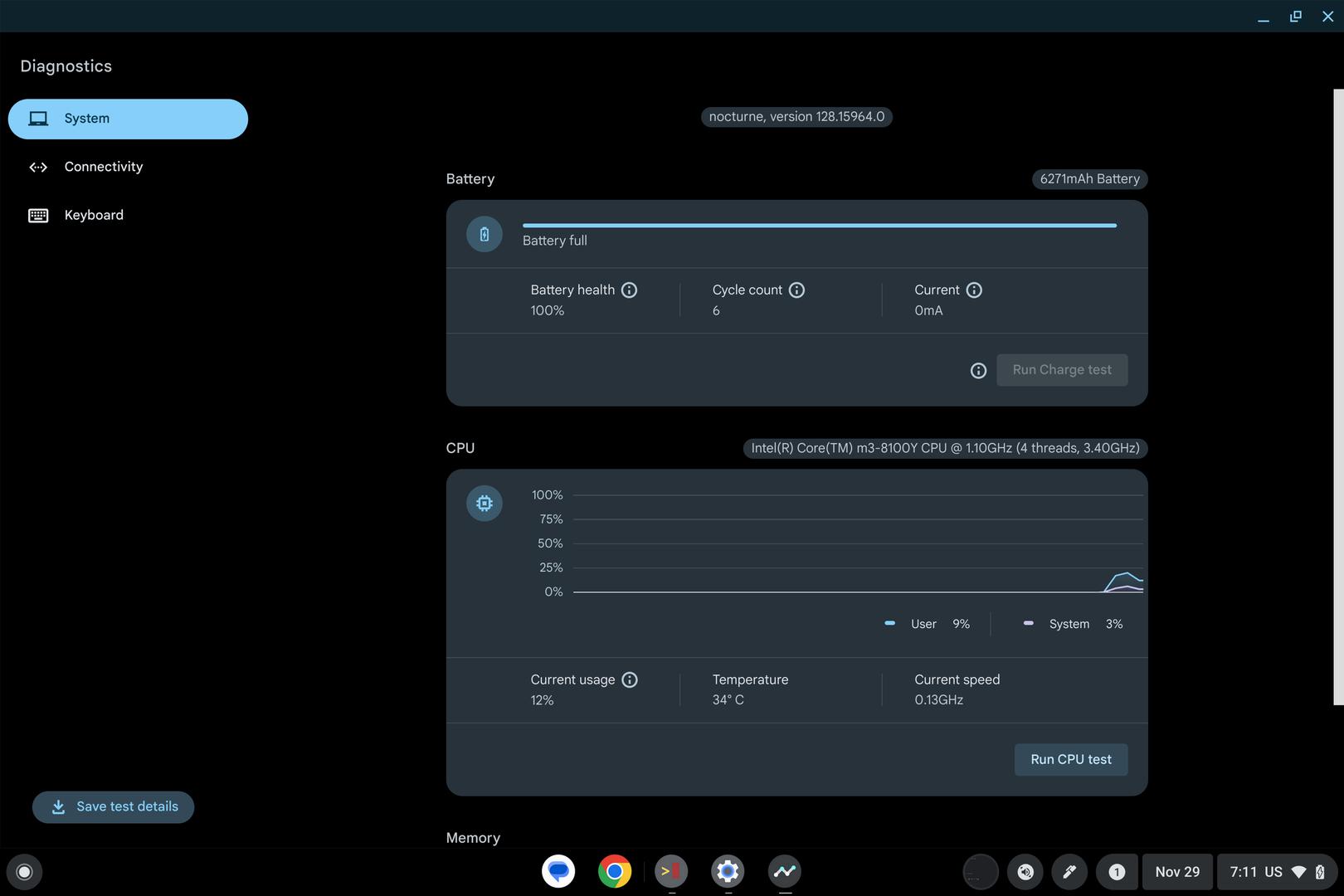
Task: Select the System tab in sidebar
Action: coord(128,119)
